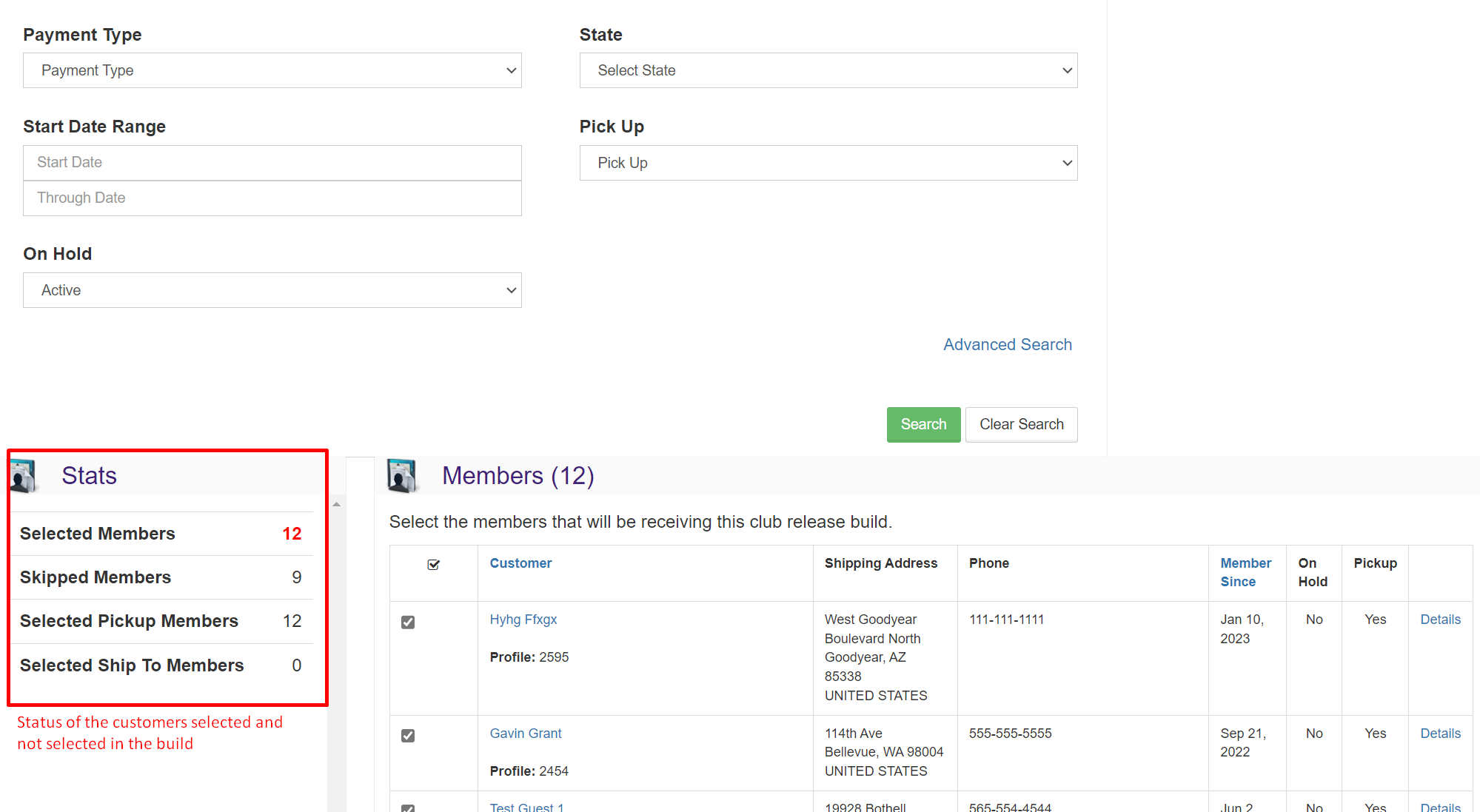The image size is (1480, 812).
Task: Open the Advanced Search link
Action: [x=1007, y=344]
